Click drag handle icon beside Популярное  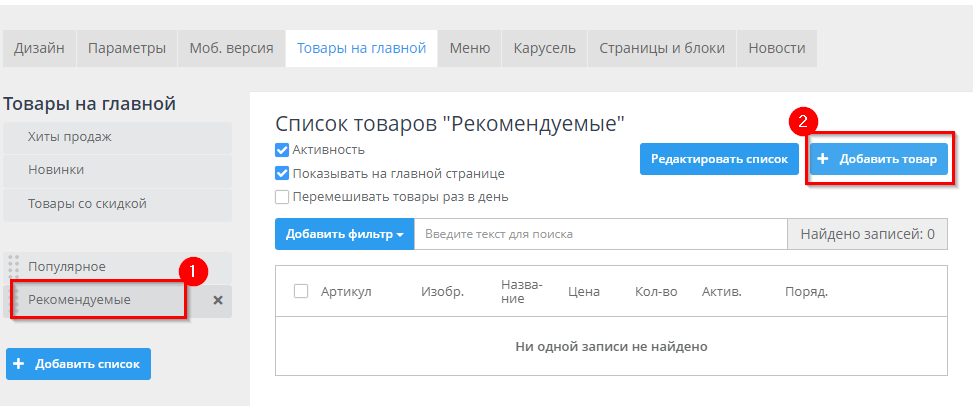14,267
